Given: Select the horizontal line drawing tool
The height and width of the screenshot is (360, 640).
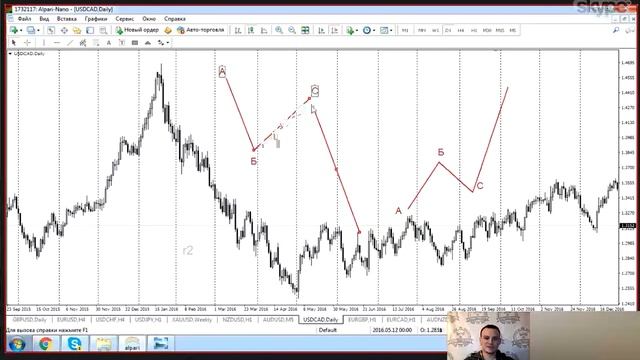Looking at the screenshot, I should tap(57, 42).
